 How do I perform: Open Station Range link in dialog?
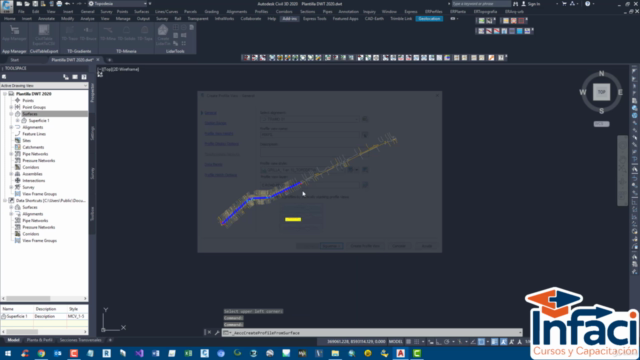[x=216, y=123]
